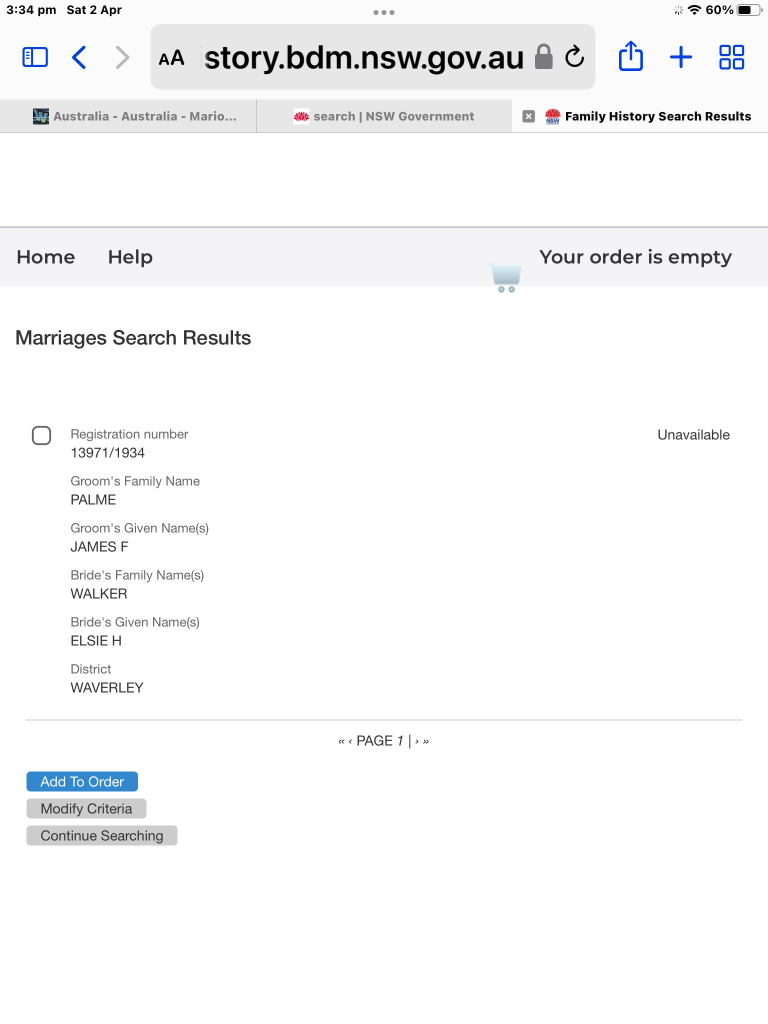Show the tab overview grid
768x1024 pixels.
pyautogui.click(x=731, y=57)
